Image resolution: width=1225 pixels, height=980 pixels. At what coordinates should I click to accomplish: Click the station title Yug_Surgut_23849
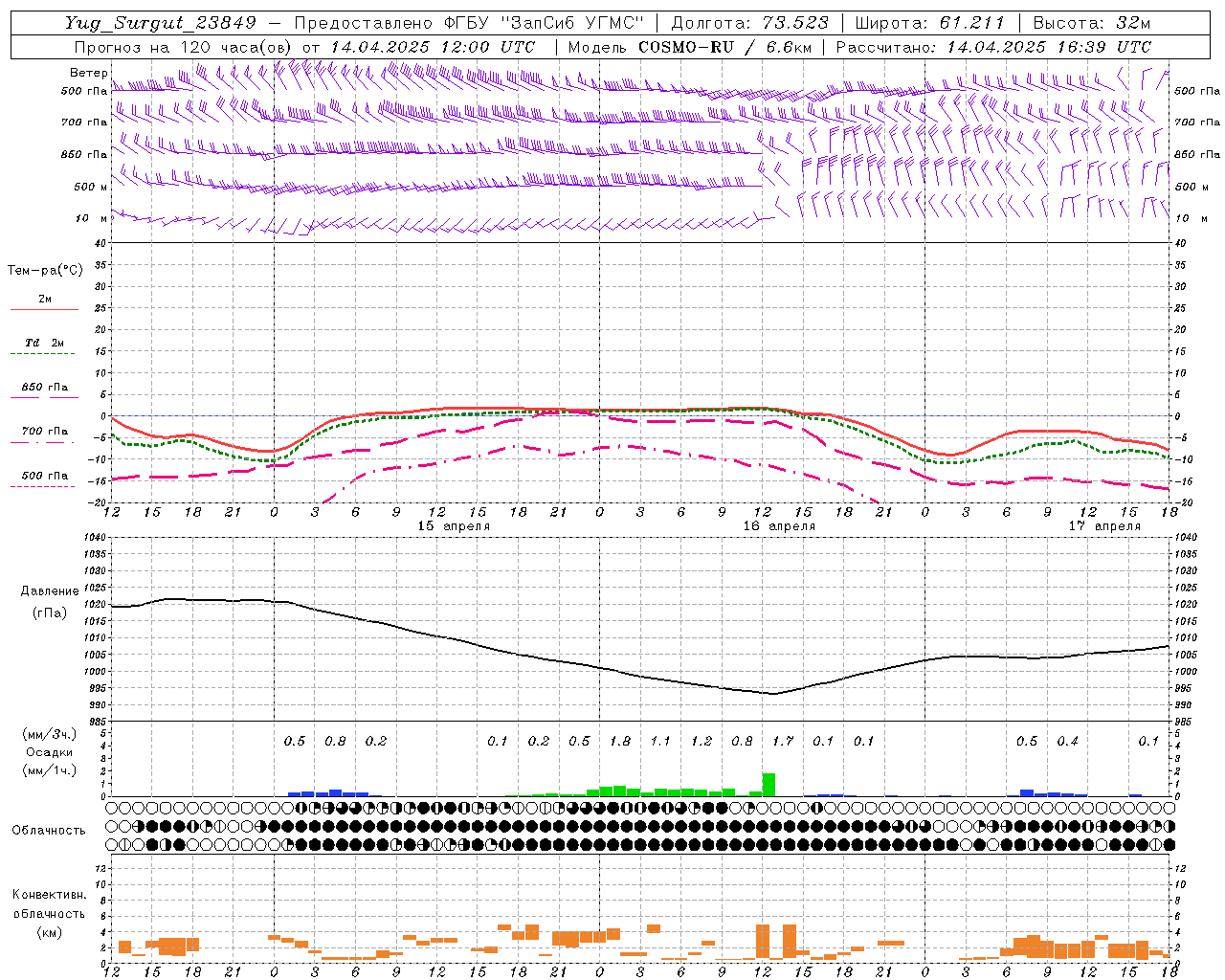tap(160, 23)
